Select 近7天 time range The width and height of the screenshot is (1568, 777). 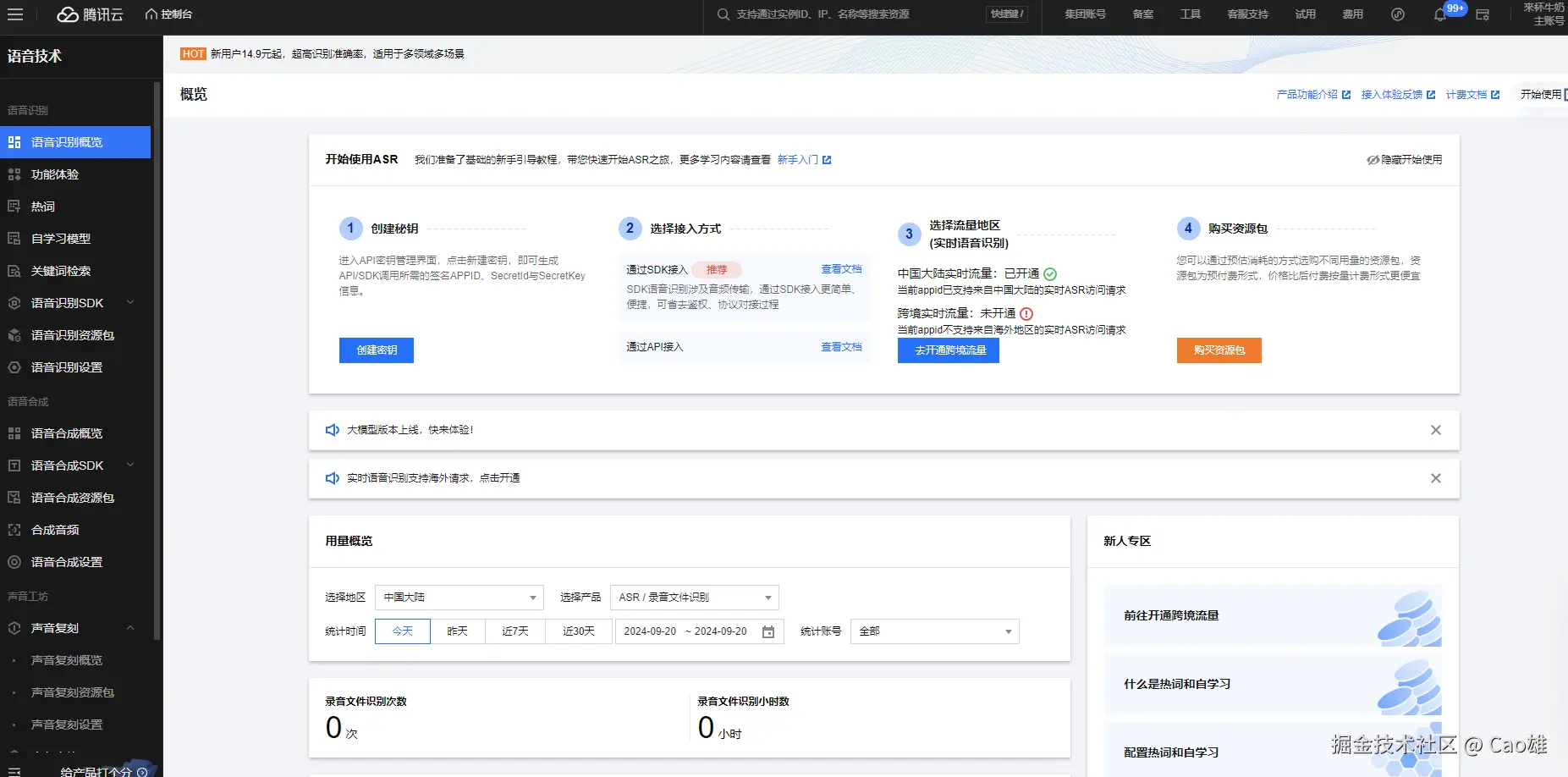[515, 631]
